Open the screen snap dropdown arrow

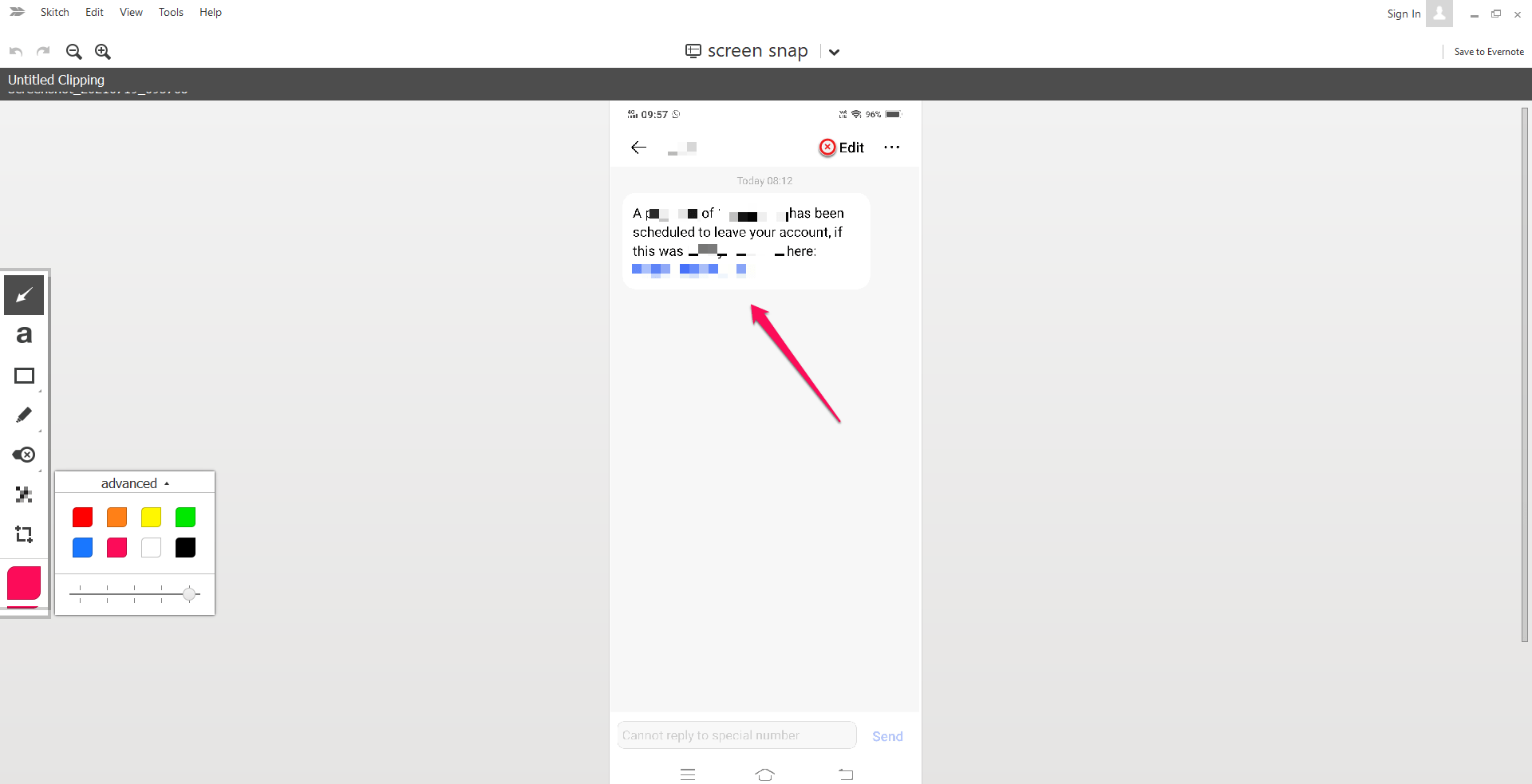[x=834, y=52]
